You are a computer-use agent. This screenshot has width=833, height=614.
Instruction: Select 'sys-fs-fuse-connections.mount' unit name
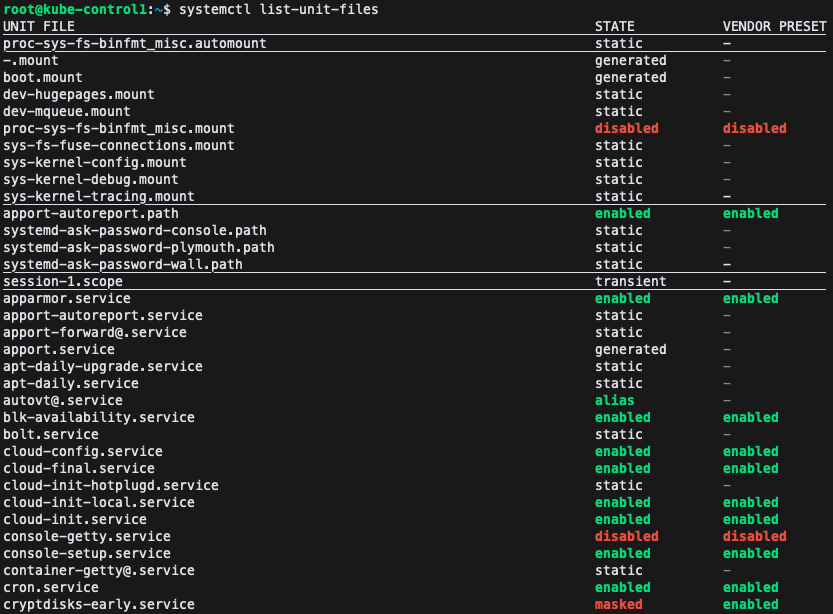point(119,146)
